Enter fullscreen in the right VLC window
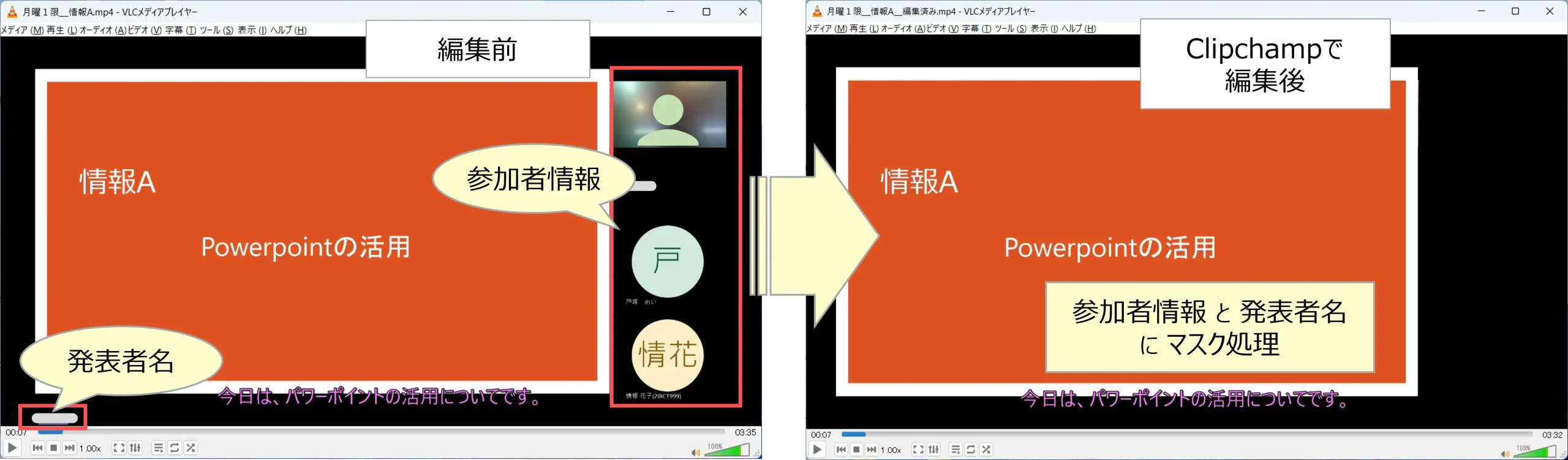This screenshot has height=460, width=1568. (x=918, y=450)
